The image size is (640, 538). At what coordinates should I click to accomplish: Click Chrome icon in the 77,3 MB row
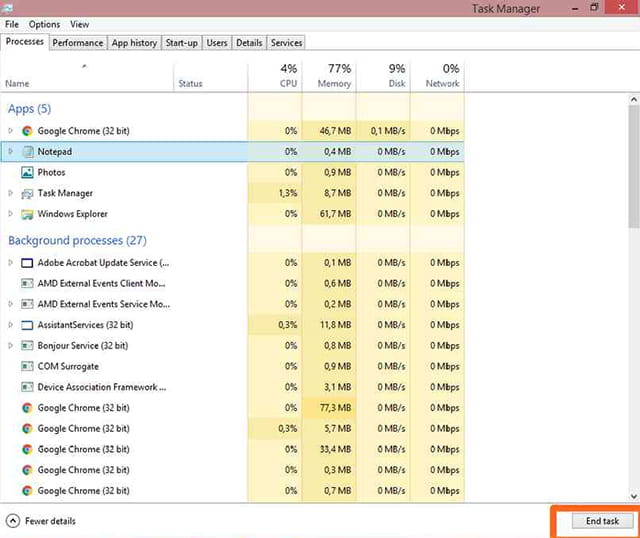click(x=27, y=408)
